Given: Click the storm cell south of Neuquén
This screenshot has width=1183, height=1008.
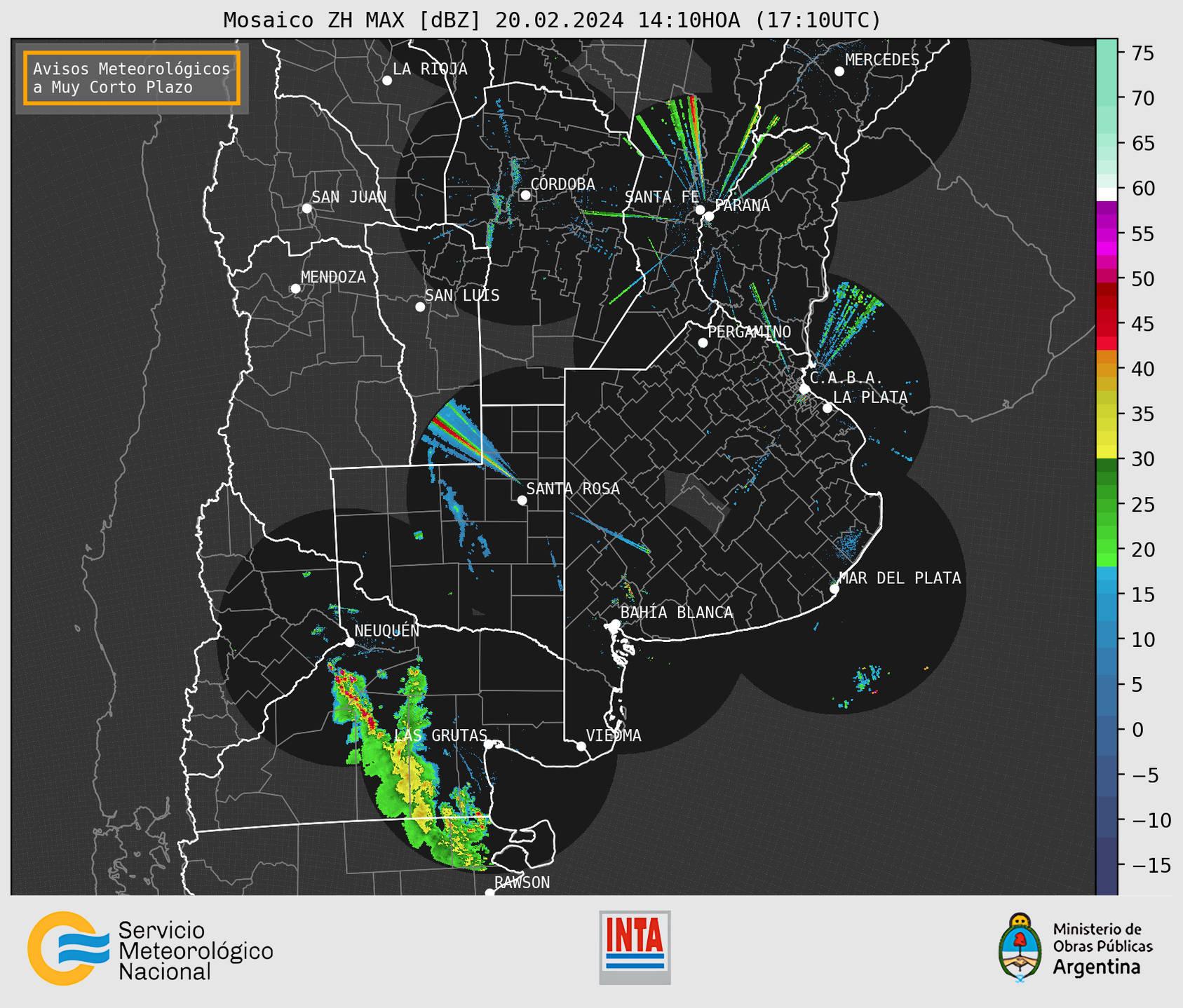Looking at the screenshot, I should (x=355, y=700).
